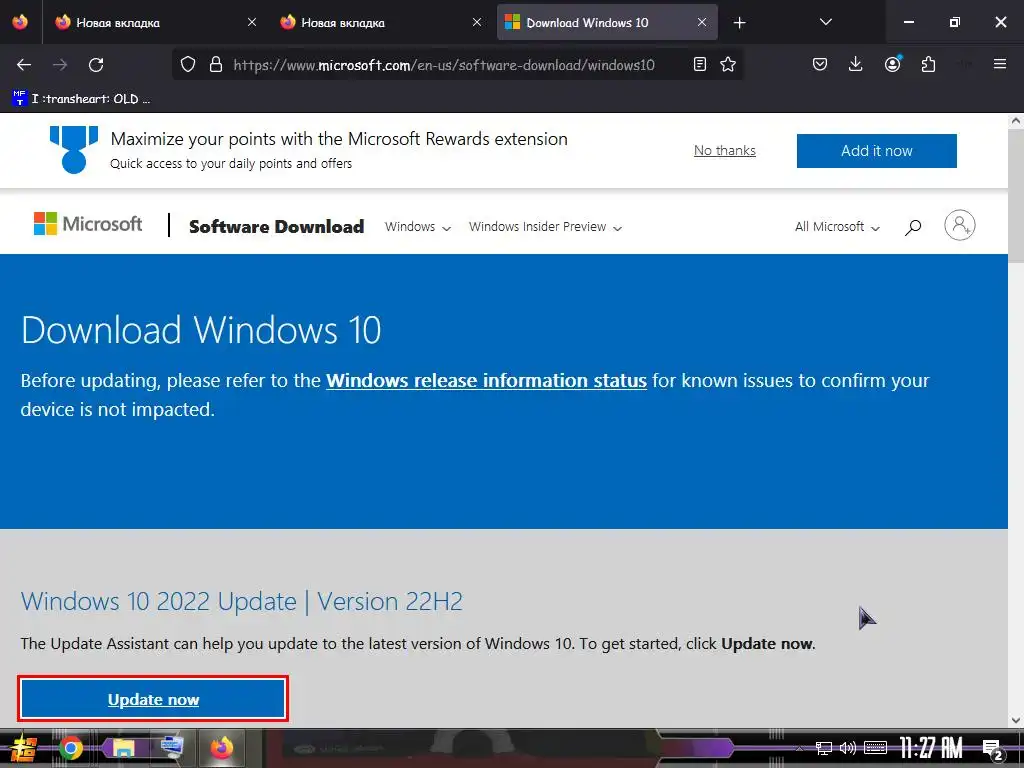The height and width of the screenshot is (768, 1024).
Task: Open the volume speaker tray icon
Action: tap(848, 748)
